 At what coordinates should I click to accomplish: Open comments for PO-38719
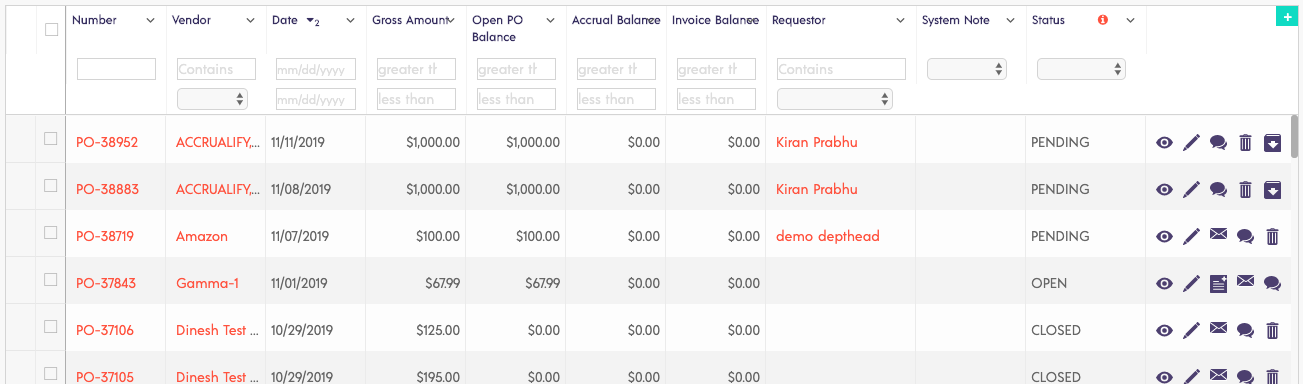tap(1245, 237)
